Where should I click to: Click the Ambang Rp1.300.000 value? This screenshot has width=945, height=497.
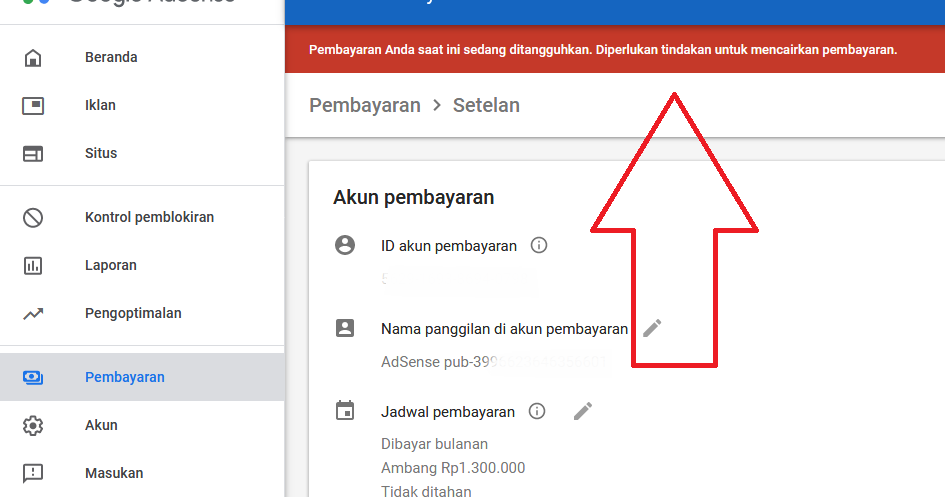pyautogui.click(x=453, y=468)
